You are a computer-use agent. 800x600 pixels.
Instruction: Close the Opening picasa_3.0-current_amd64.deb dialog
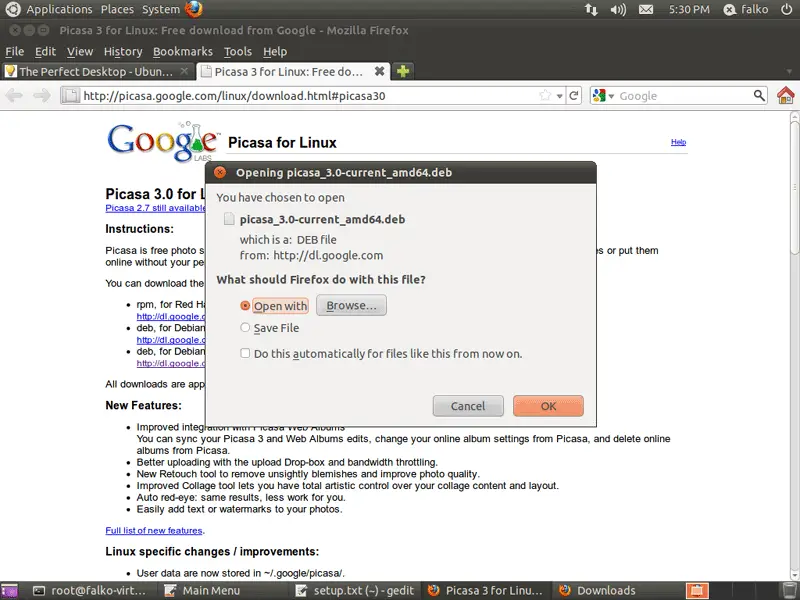(220, 172)
